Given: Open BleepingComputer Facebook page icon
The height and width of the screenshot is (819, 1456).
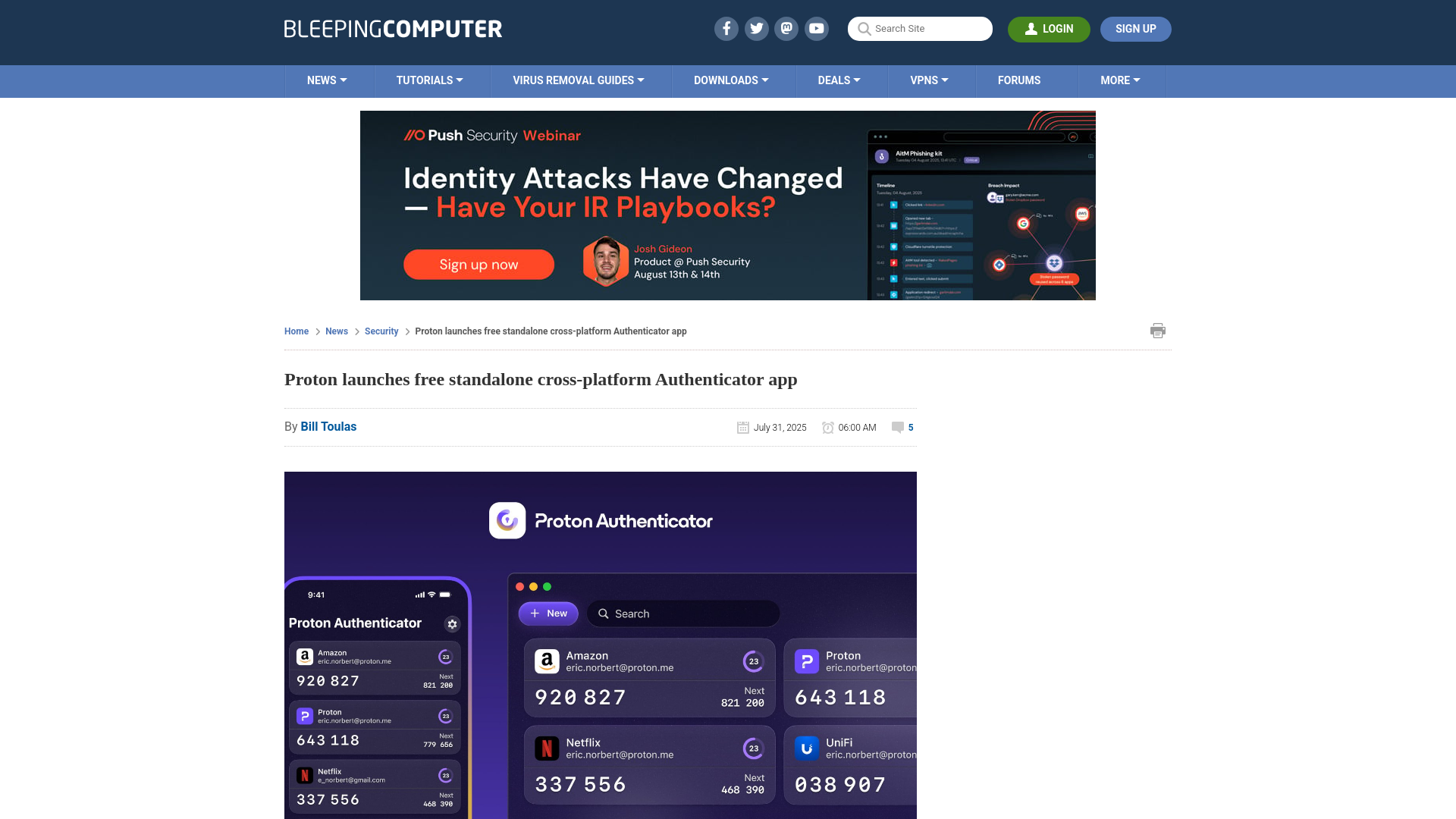Looking at the screenshot, I should coord(726,29).
